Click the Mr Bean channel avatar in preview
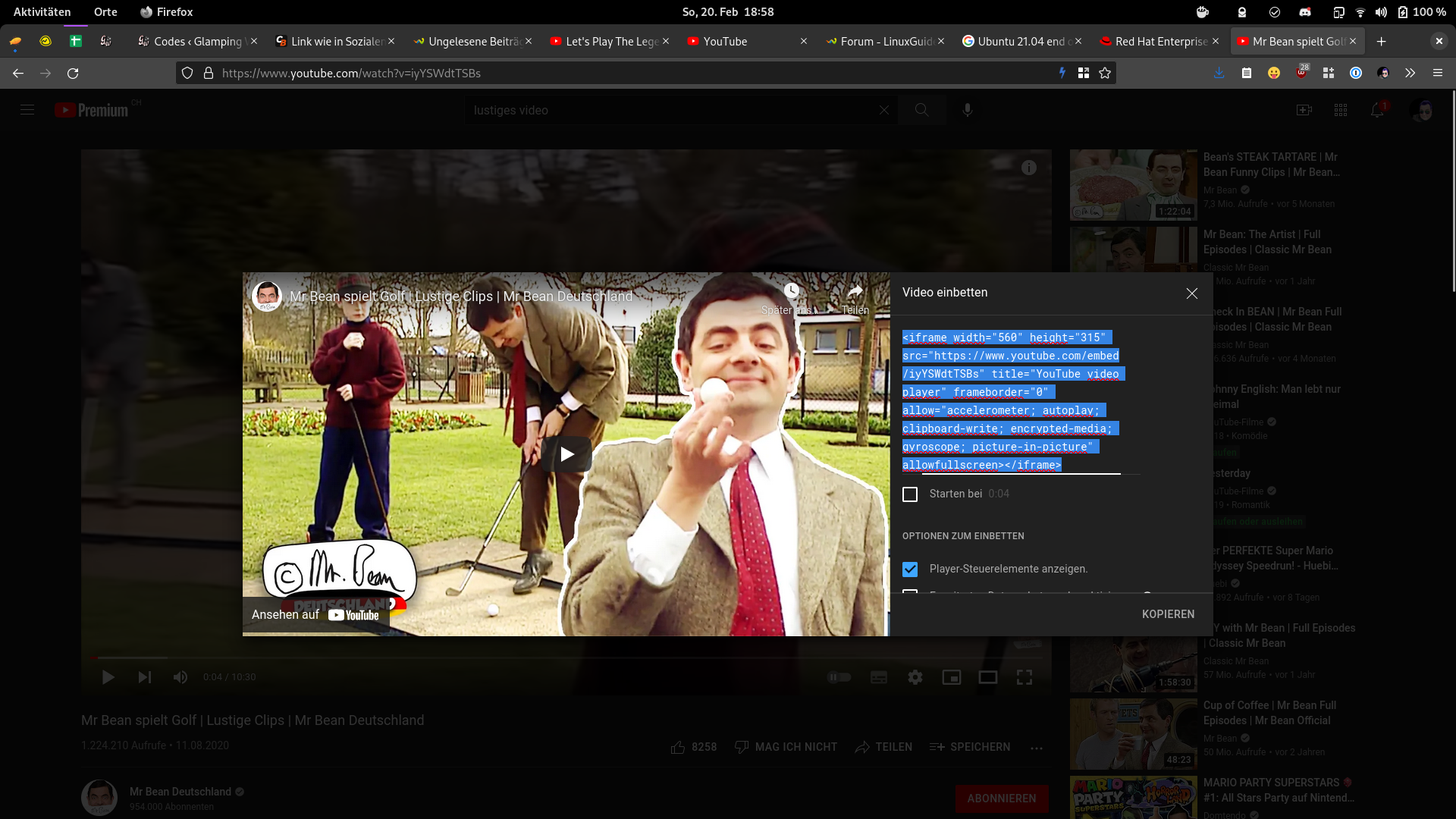1456x819 pixels. click(267, 297)
